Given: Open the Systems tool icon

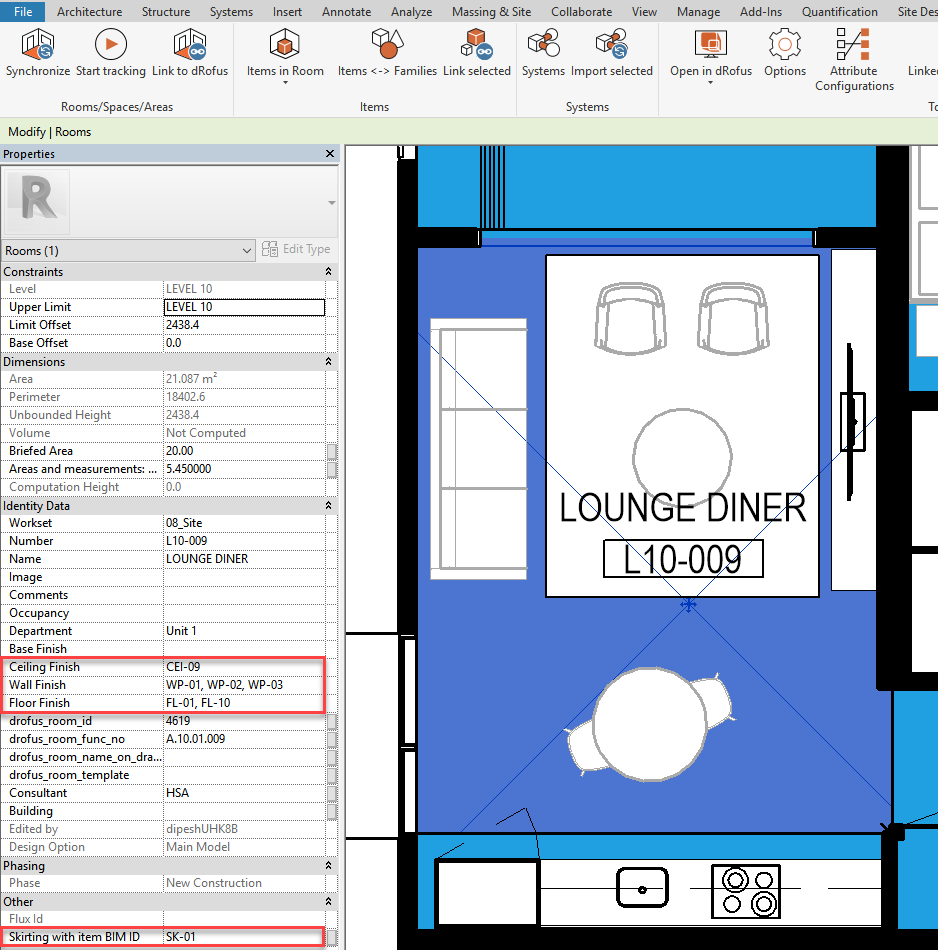Looking at the screenshot, I should pyautogui.click(x=543, y=46).
